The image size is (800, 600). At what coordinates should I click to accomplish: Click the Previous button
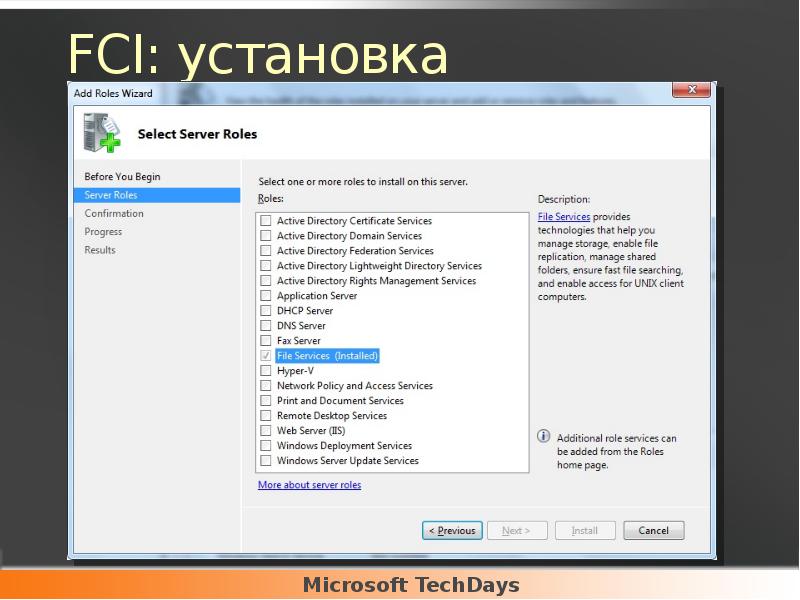452,530
